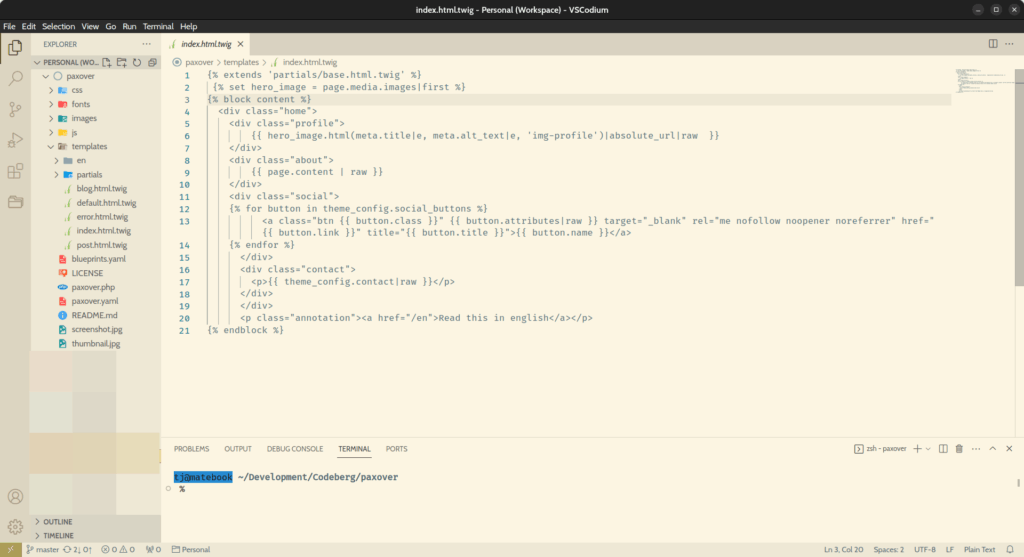
Task: Synchronize changes in status bar
Action: pyautogui.click(x=77, y=550)
